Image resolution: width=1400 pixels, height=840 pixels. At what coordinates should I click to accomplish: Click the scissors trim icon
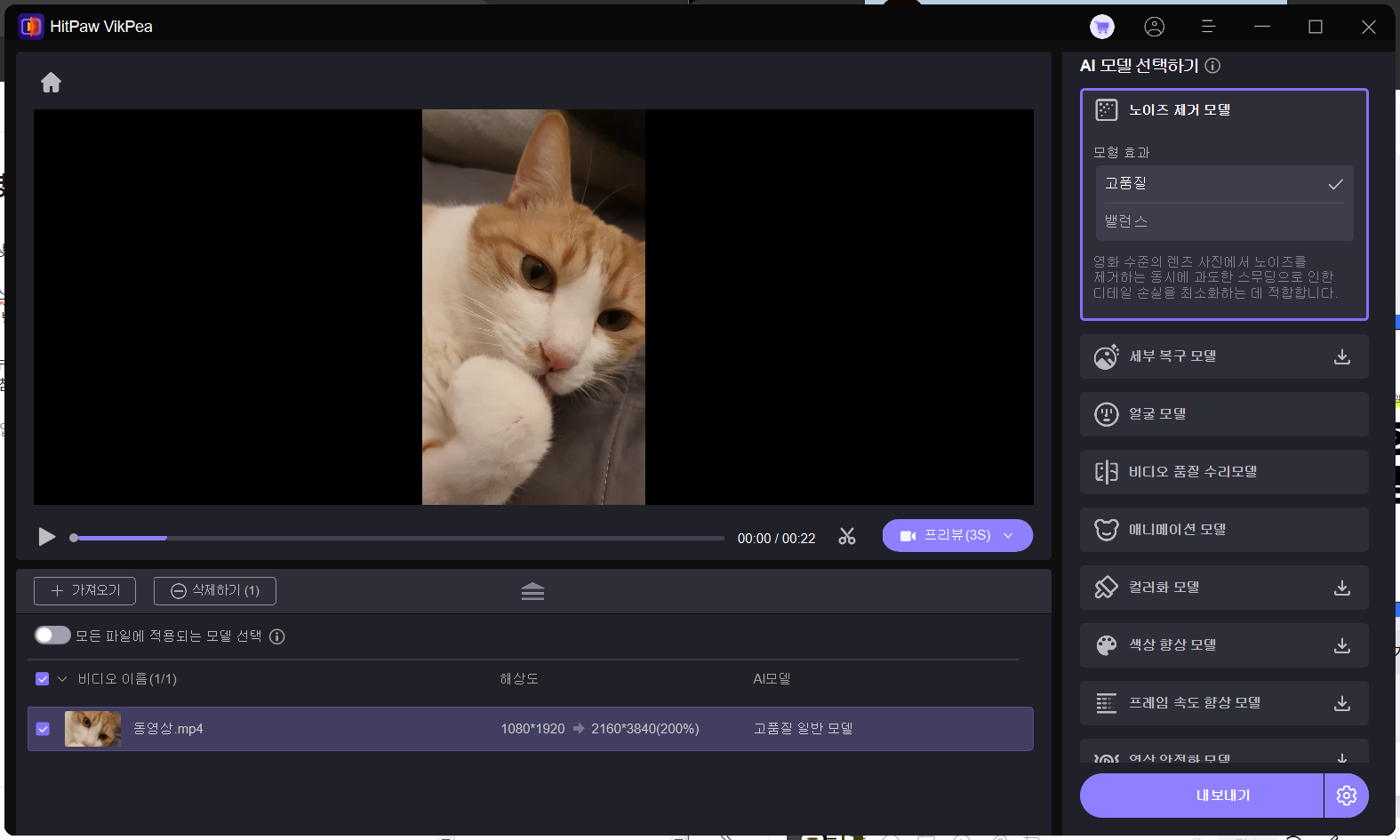(846, 537)
